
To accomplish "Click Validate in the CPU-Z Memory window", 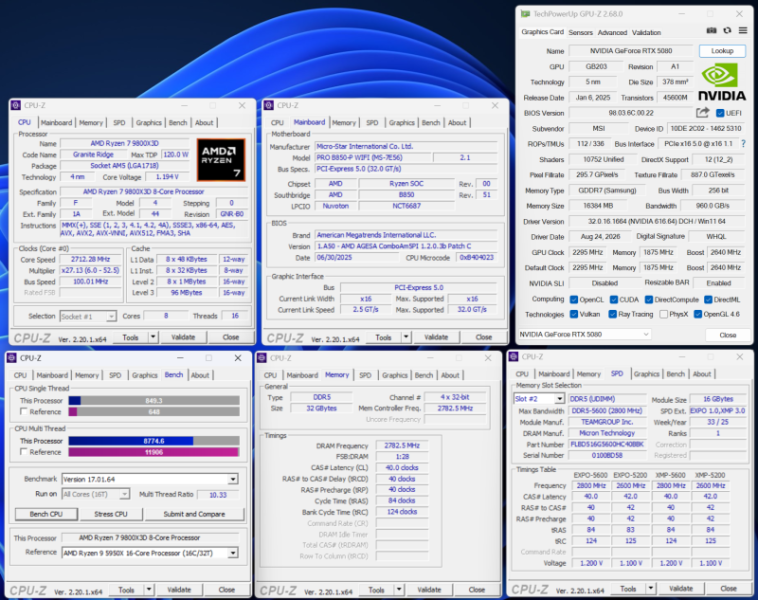I will tap(429, 589).
